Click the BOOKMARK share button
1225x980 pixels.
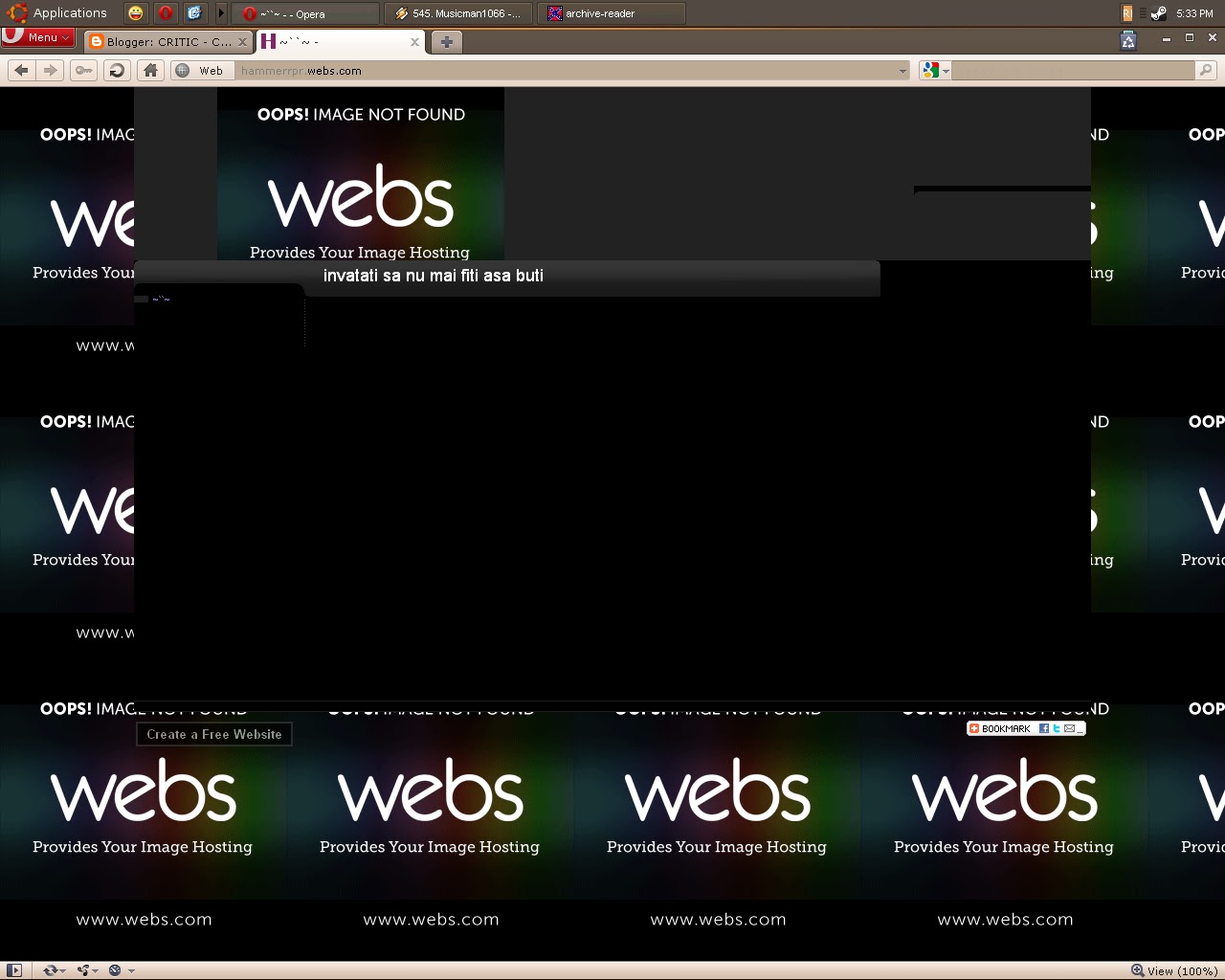[1000, 728]
